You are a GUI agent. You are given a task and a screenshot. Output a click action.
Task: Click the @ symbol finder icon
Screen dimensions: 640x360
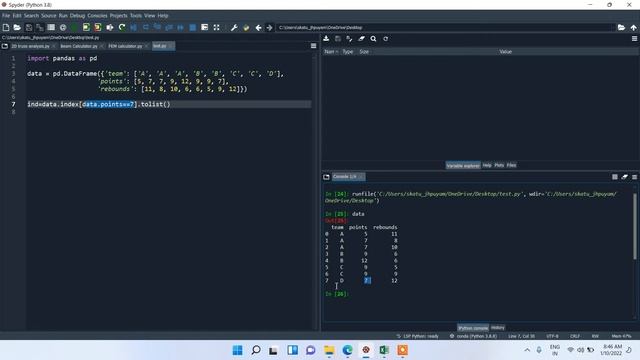click(x=63, y=27)
